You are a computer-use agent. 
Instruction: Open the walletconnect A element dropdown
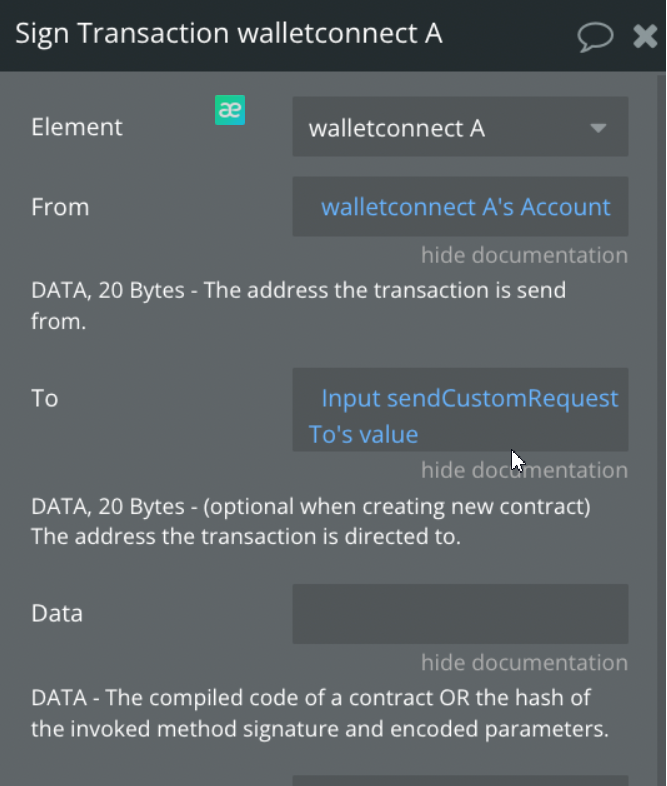tap(460, 127)
